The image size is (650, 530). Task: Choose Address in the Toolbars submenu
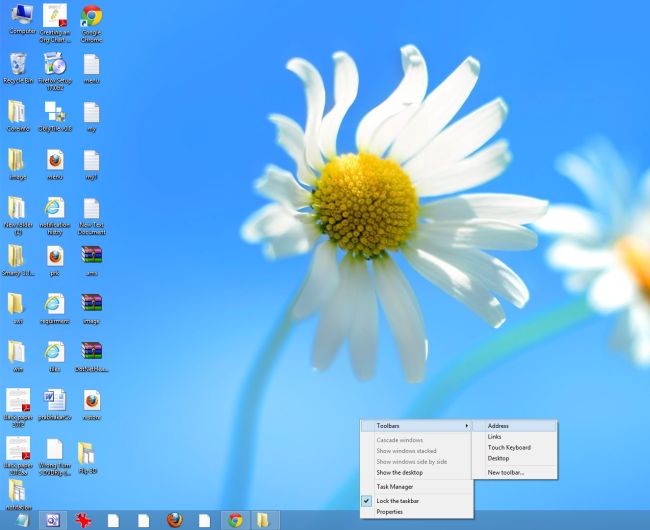click(x=515, y=426)
